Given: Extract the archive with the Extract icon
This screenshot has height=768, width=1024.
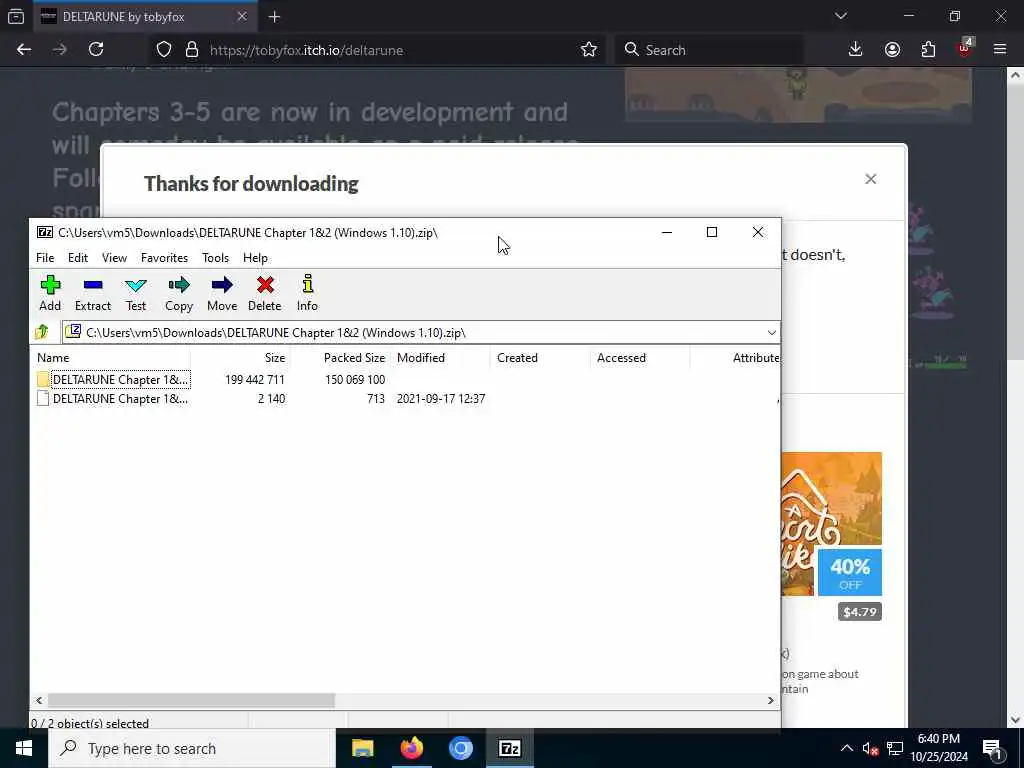Looking at the screenshot, I should pos(93,293).
